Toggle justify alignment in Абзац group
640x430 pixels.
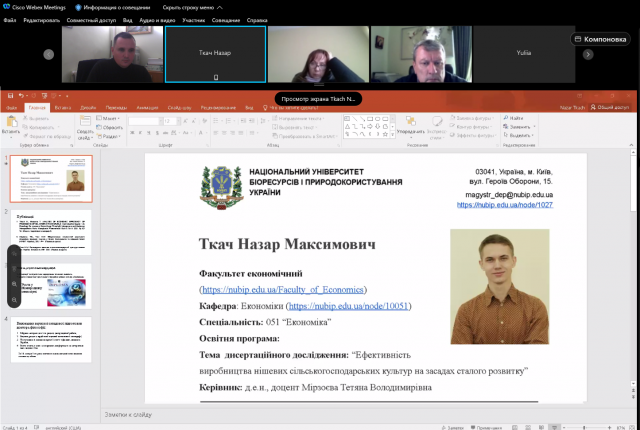(241, 133)
